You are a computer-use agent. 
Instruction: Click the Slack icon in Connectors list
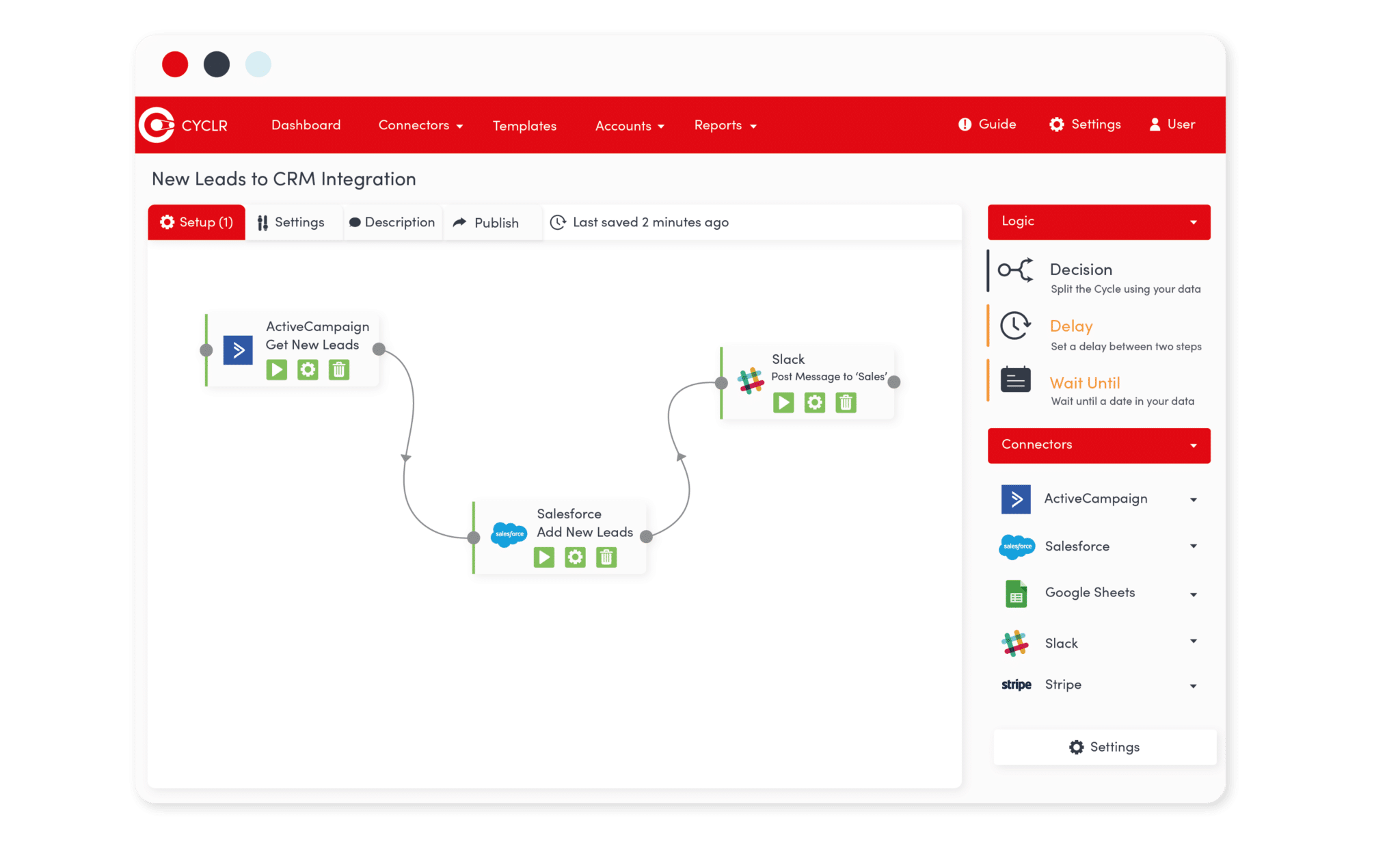point(1015,643)
